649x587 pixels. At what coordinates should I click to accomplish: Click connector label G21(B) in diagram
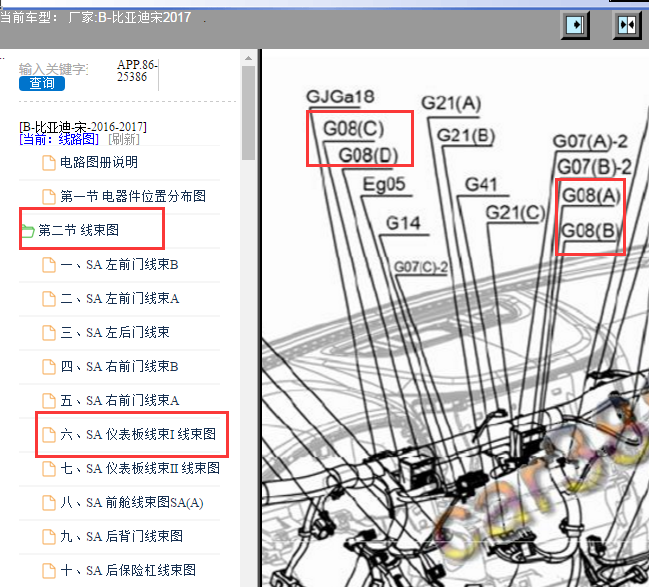[x=466, y=136]
